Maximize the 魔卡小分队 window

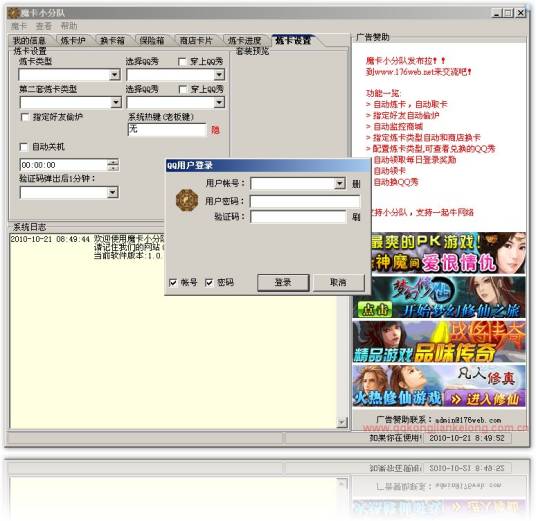point(508,13)
